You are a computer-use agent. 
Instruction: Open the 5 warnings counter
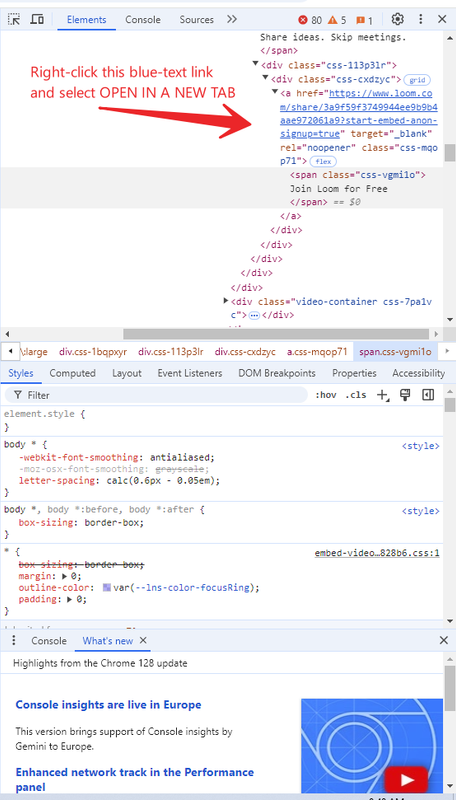coord(337,20)
